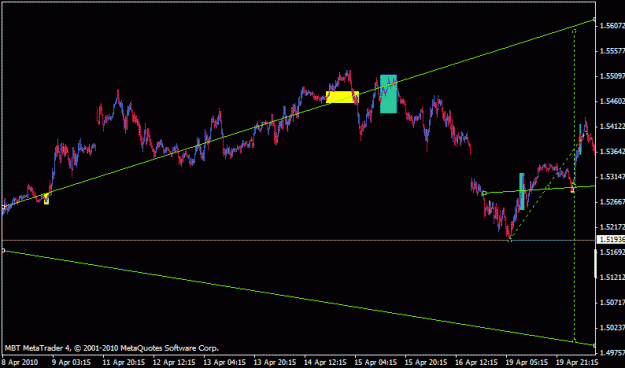The width and height of the screenshot is (625, 368).
Task: Click time label 11 Apr 20:15
Action: (x=125, y=362)
